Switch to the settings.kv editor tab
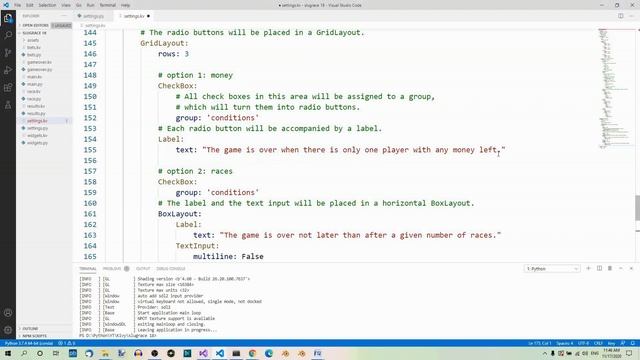 pyautogui.click(x=134, y=16)
